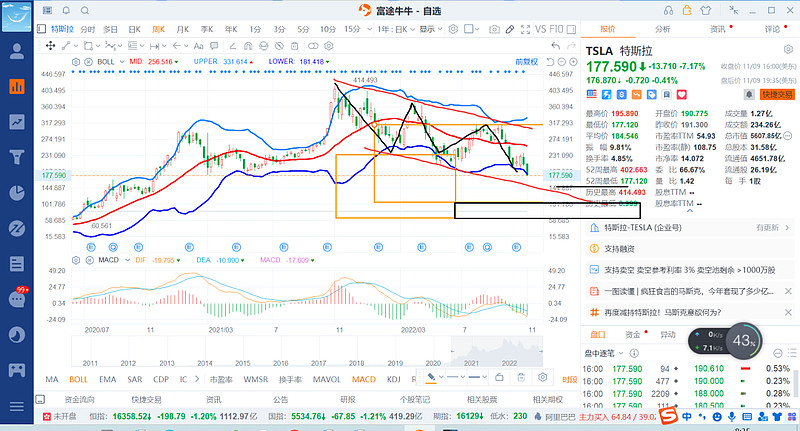
Task: Open the TSLA quote settings gear
Action: point(788,50)
